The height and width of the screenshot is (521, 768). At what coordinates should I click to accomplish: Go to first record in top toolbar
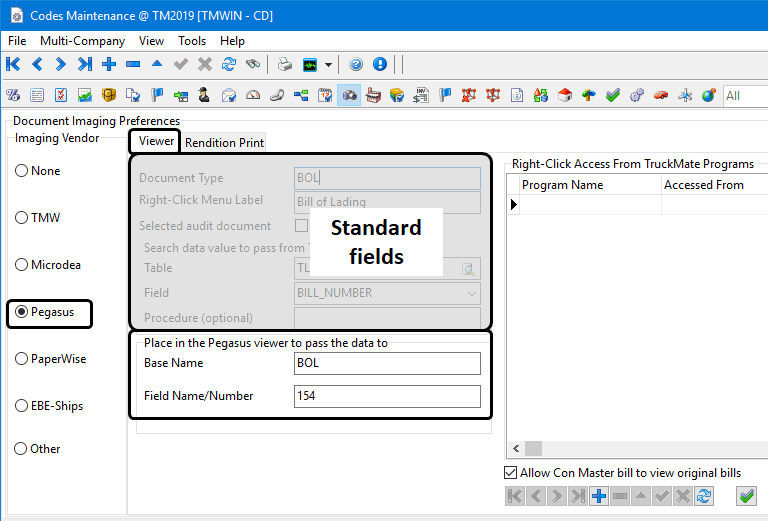click(13, 64)
